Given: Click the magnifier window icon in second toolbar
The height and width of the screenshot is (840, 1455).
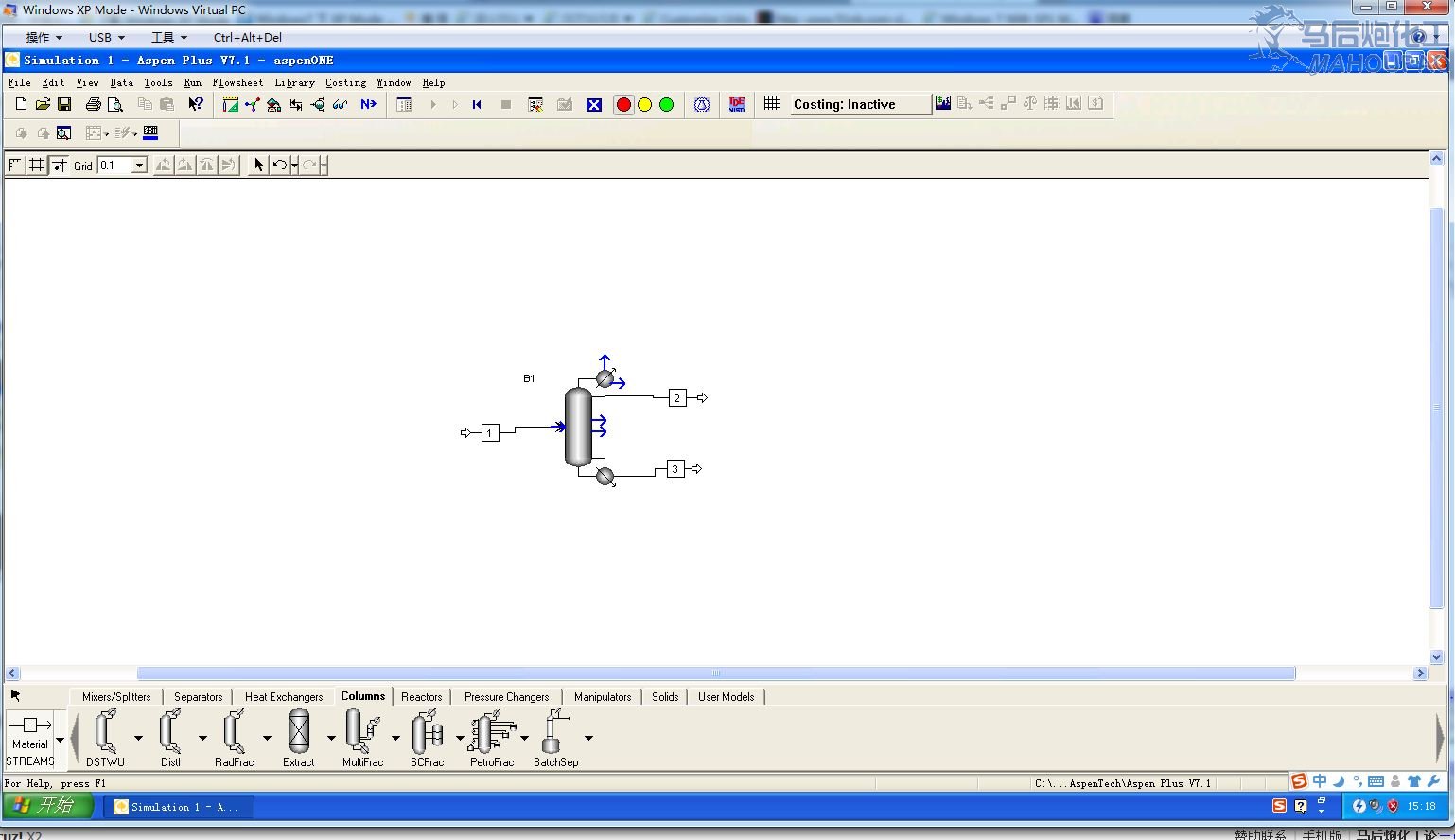Looking at the screenshot, I should pos(64,133).
